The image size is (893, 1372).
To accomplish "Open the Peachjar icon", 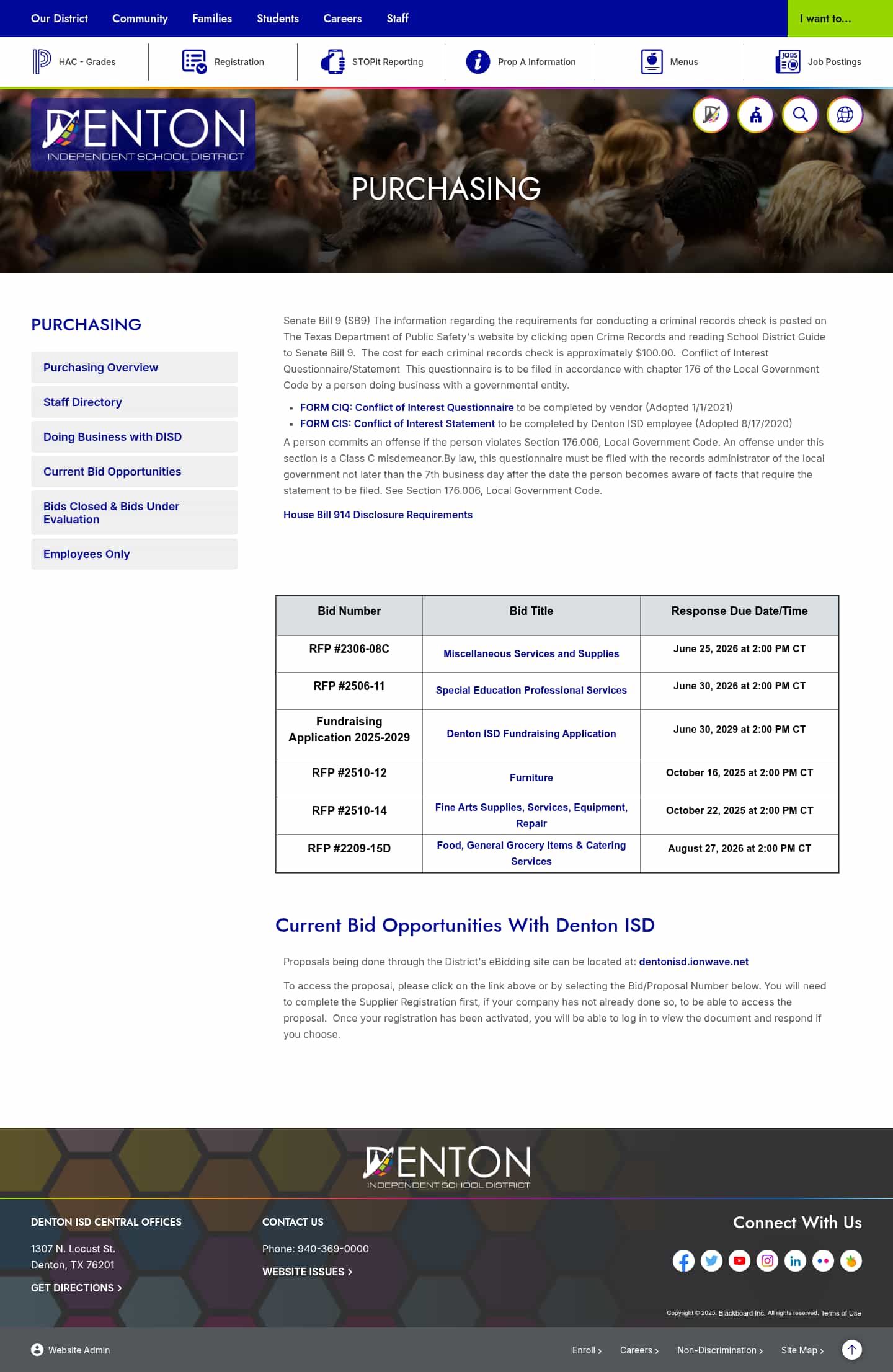I will tap(851, 1260).
